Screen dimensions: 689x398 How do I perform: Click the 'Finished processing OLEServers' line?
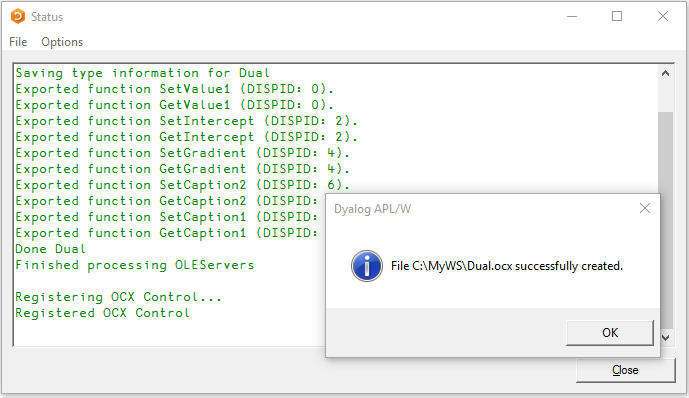point(134,265)
